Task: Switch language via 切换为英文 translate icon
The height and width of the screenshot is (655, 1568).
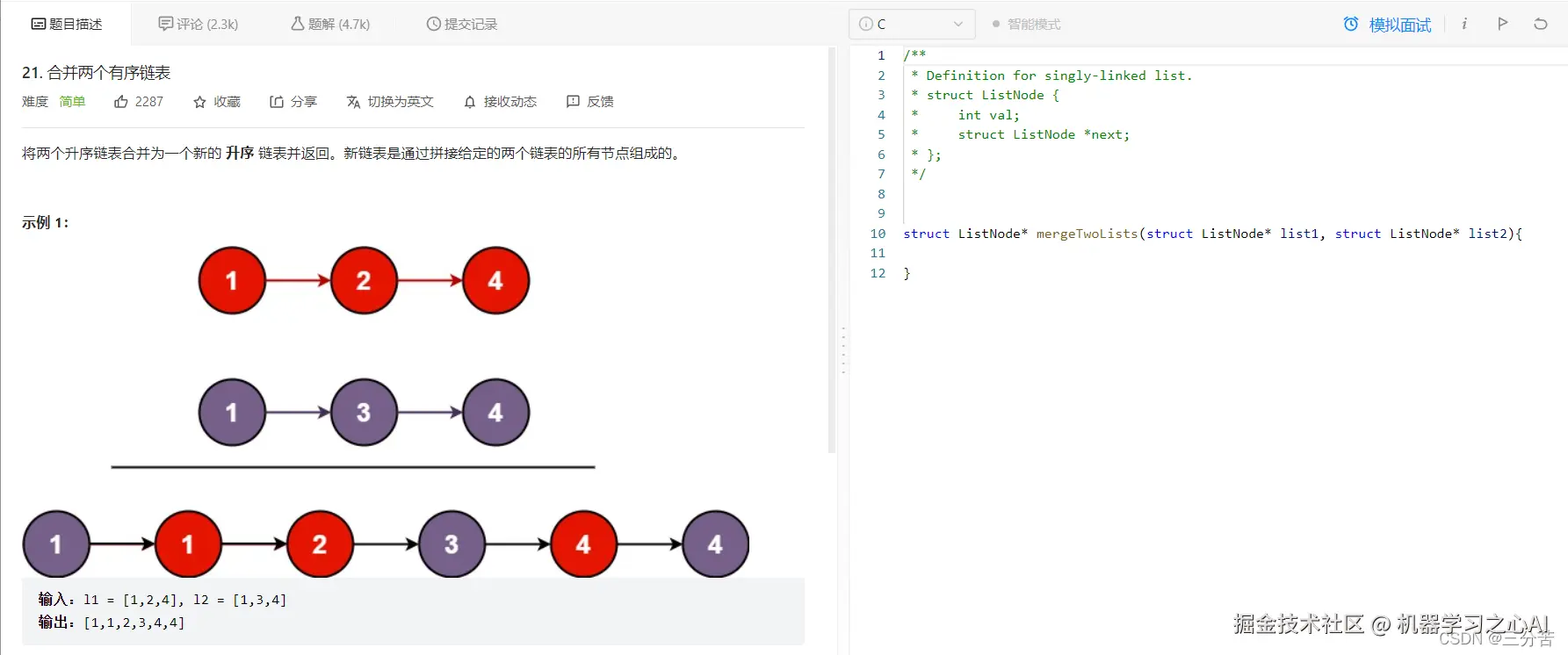Action: 353,102
